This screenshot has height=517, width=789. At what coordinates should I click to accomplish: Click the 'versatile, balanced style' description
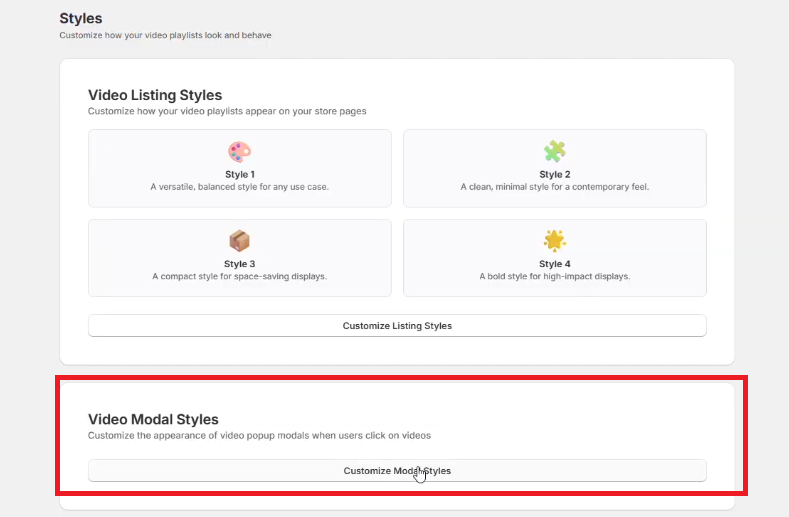pyautogui.click(x=239, y=187)
